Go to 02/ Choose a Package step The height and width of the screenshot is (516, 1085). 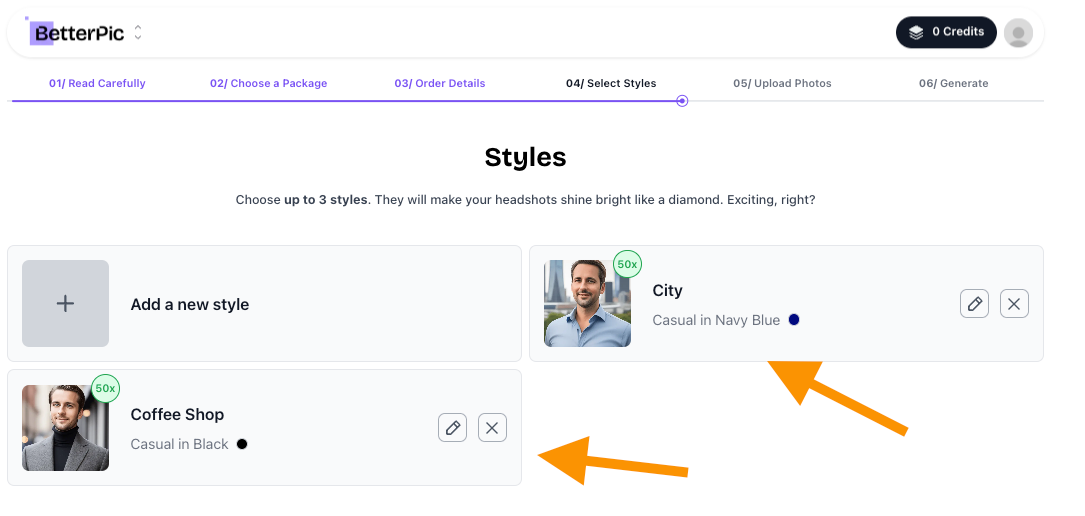pyautogui.click(x=268, y=83)
